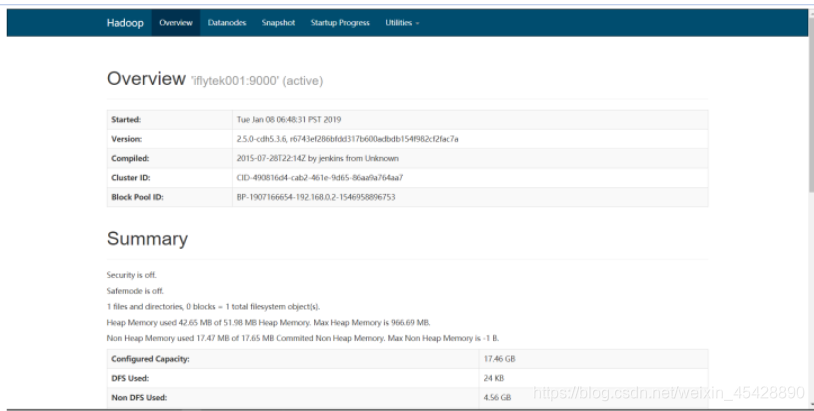This screenshot has height=411, width=814.
Task: Click the DFS Used: label
Action: click(130, 378)
